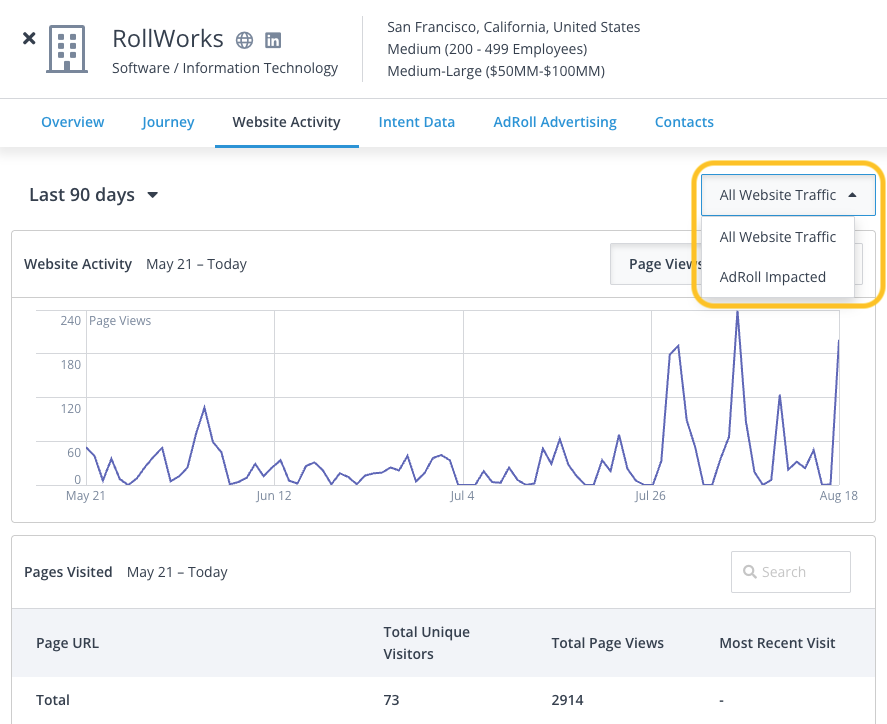Screen dimensions: 887x724
Task: Click the search magnifier icon
Action: [750, 572]
